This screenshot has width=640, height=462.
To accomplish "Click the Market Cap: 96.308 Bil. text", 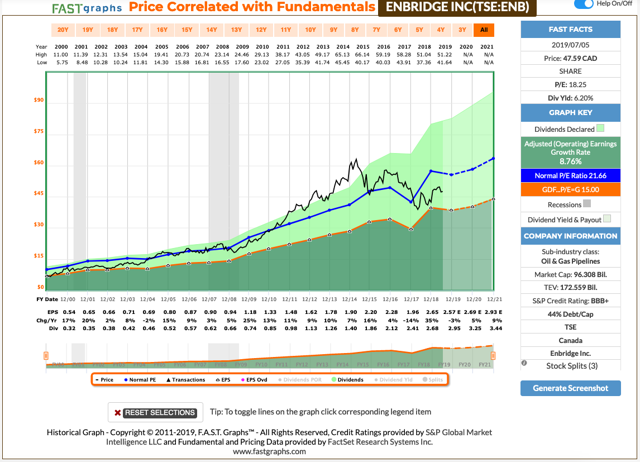I will point(570,275).
